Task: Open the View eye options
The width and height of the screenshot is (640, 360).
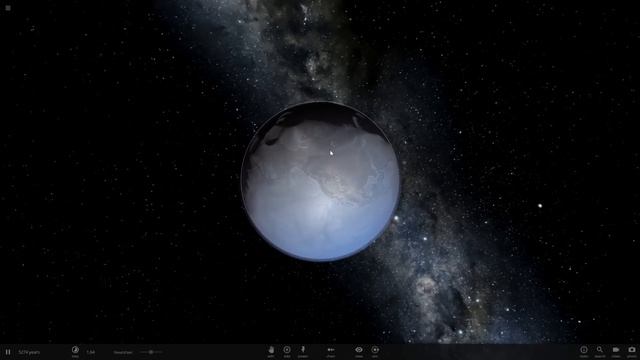Action: (x=359, y=351)
